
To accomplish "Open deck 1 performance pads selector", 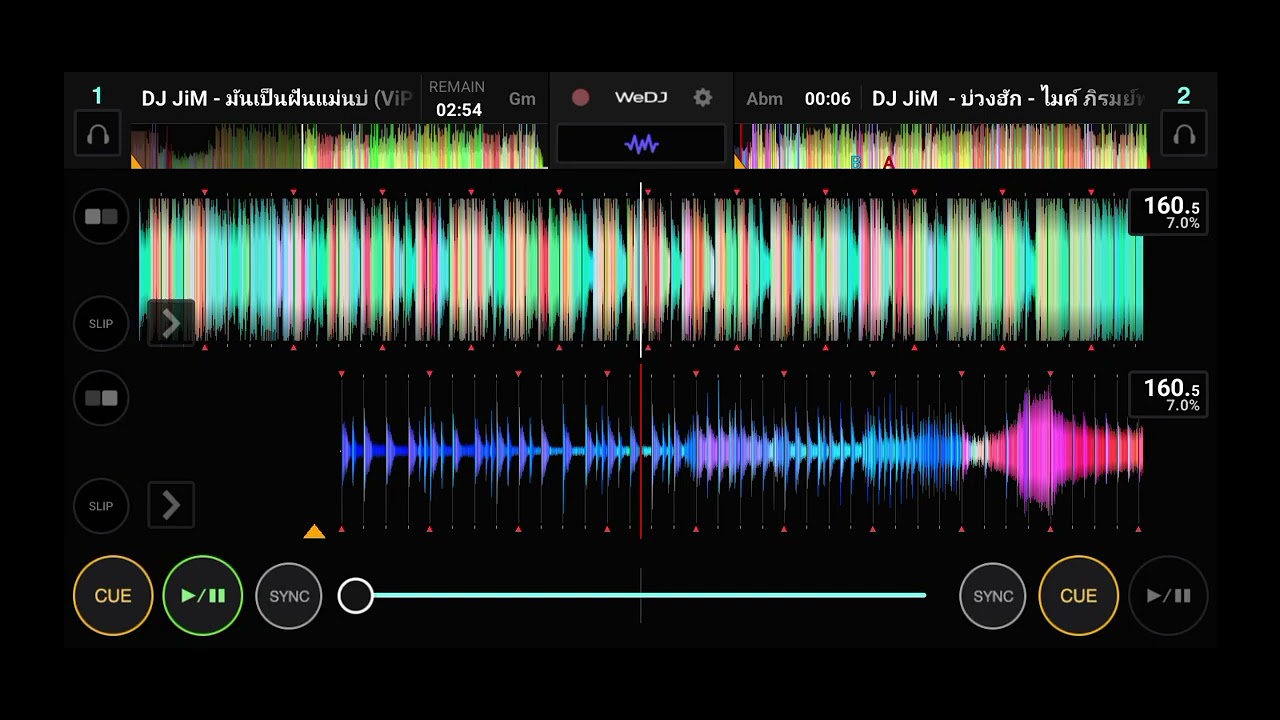I will 101,216.
